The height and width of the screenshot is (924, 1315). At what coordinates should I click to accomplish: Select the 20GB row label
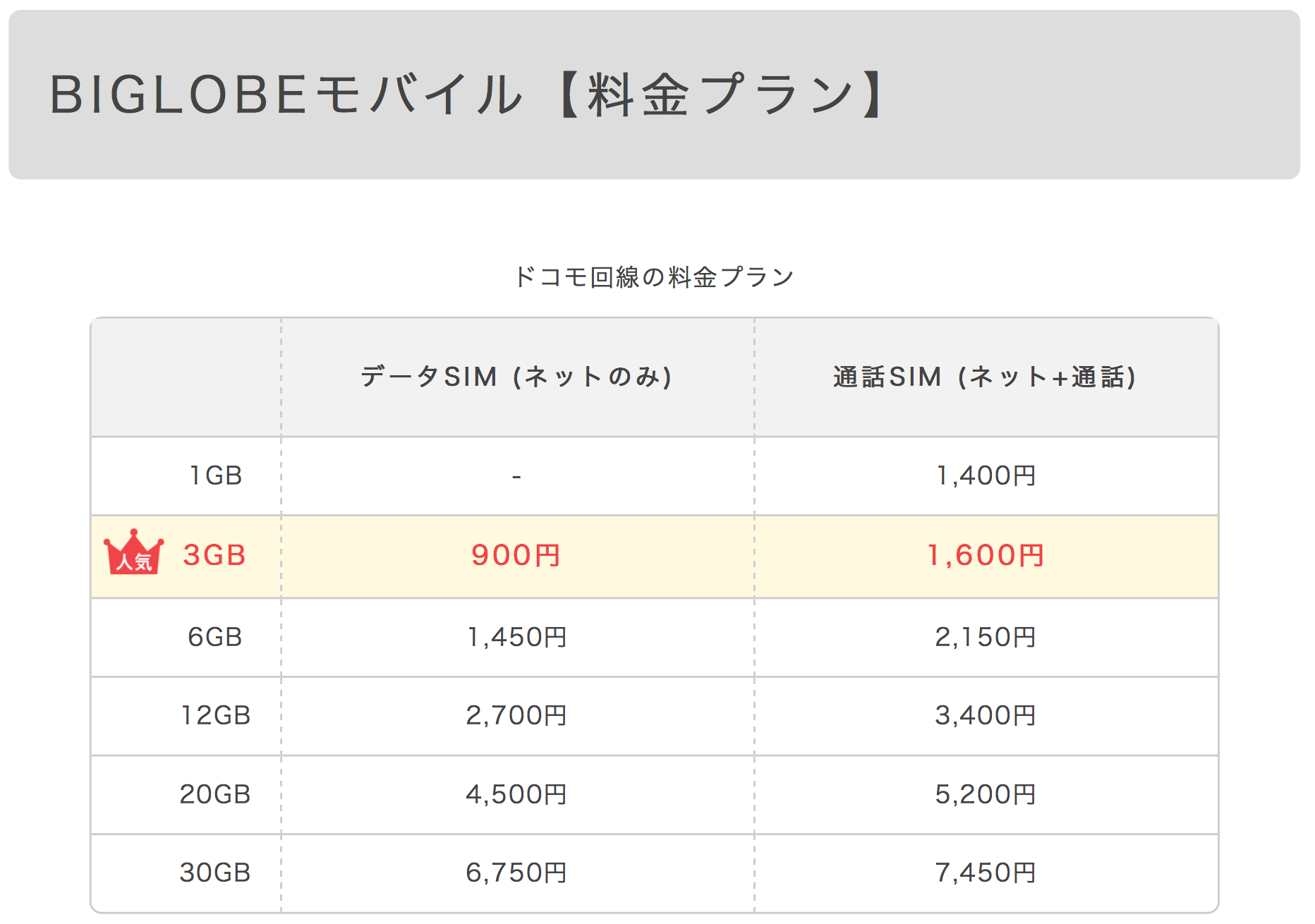215,794
